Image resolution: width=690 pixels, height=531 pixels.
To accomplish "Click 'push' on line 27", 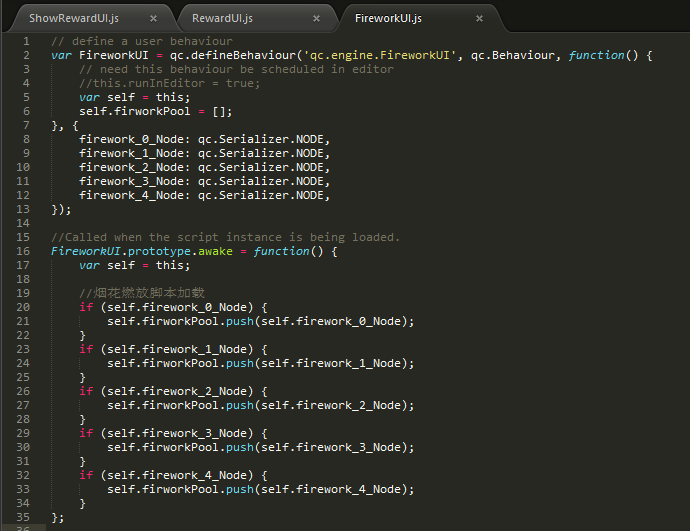I will pos(240,406).
